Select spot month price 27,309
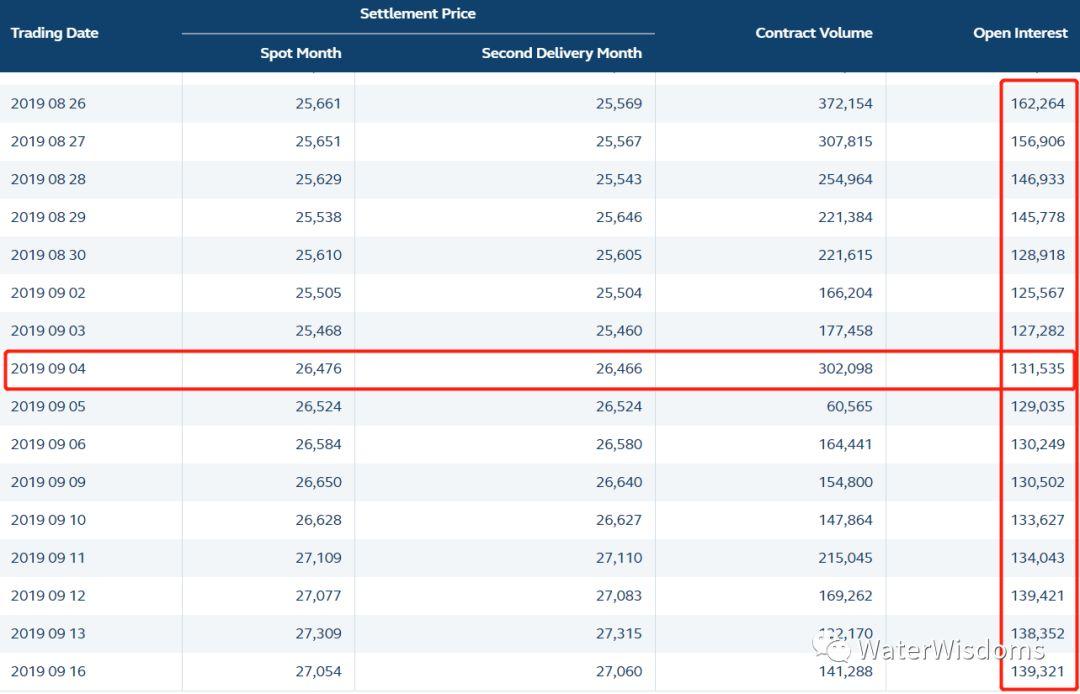 (318, 634)
